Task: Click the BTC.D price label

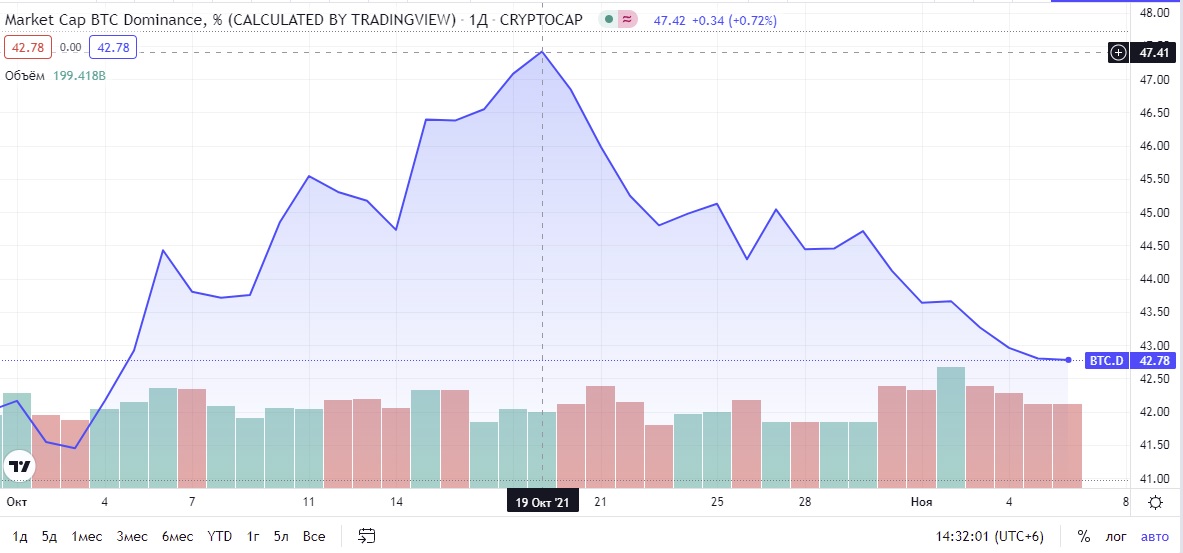Action: (1104, 360)
